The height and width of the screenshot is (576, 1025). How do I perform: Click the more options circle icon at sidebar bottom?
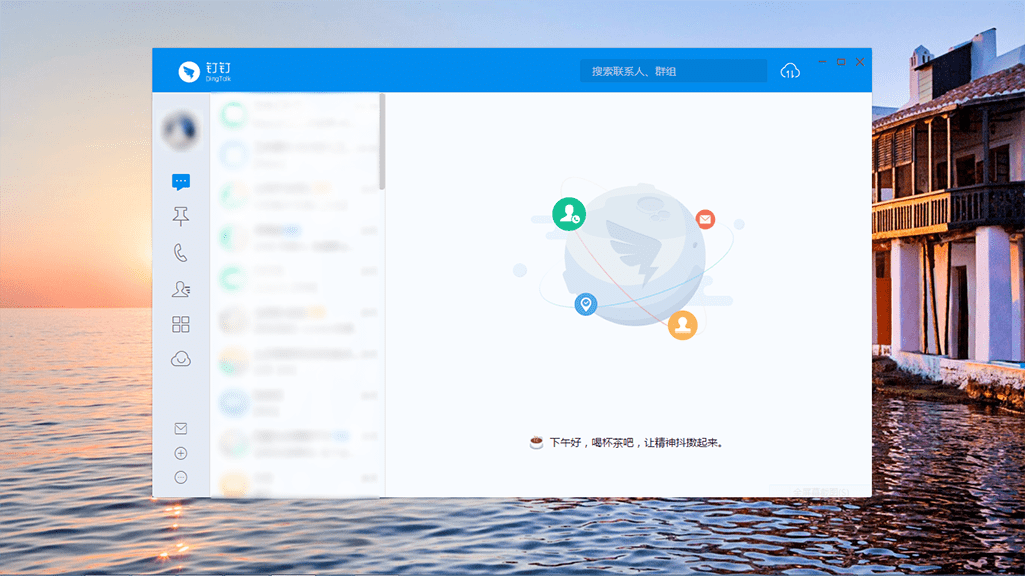(181, 477)
